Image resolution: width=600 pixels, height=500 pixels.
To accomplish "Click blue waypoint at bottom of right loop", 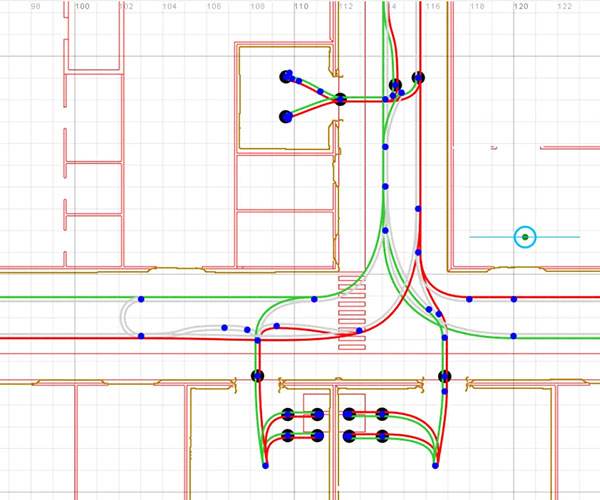I will (x=436, y=465).
